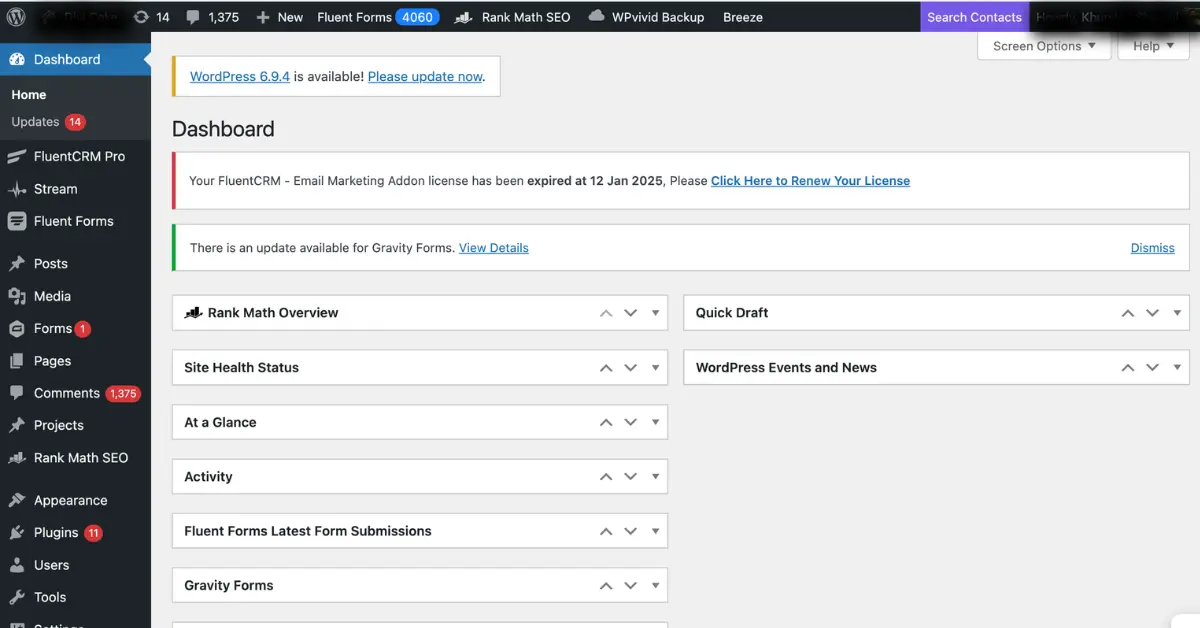Toggle WordPress Events and News panel
The height and width of the screenshot is (628, 1200).
(1178, 368)
